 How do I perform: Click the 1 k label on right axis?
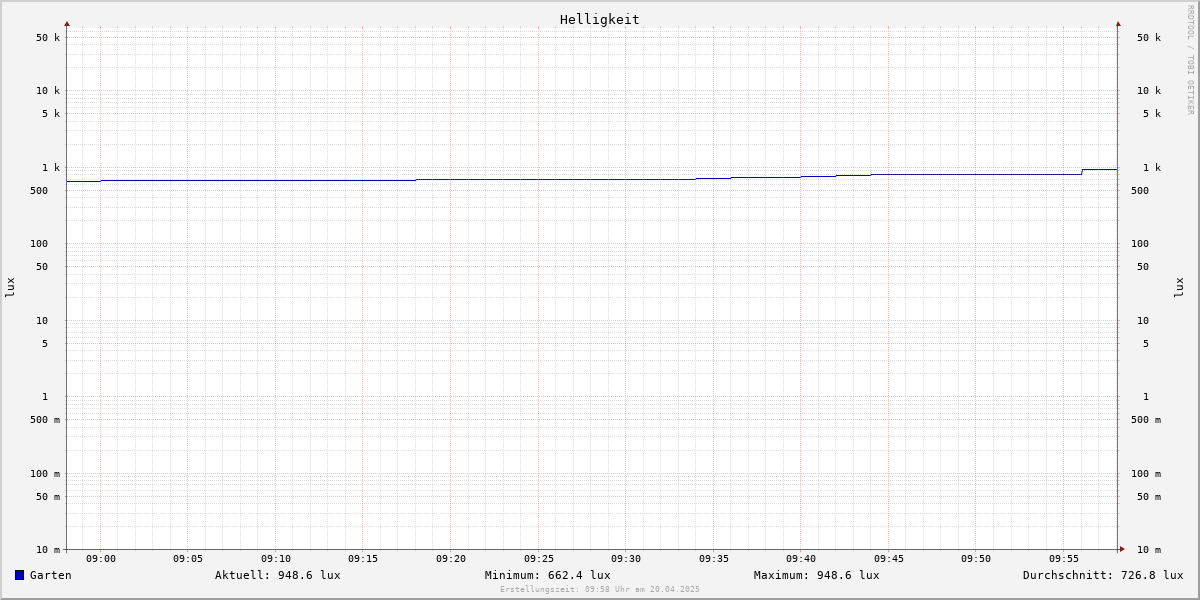pyautogui.click(x=1152, y=168)
